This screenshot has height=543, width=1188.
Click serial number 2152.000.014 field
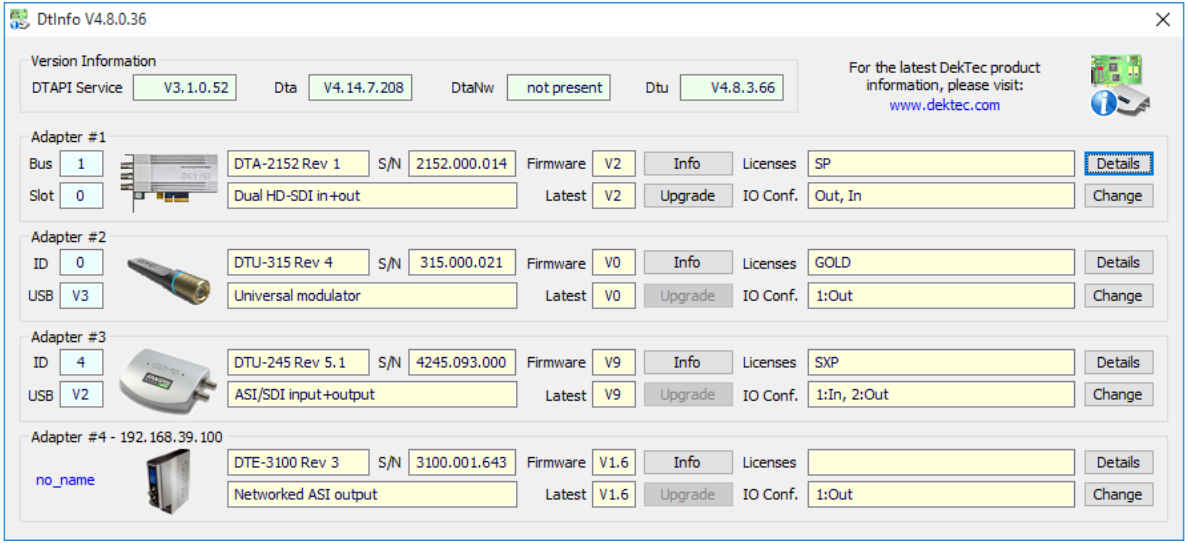(462, 164)
